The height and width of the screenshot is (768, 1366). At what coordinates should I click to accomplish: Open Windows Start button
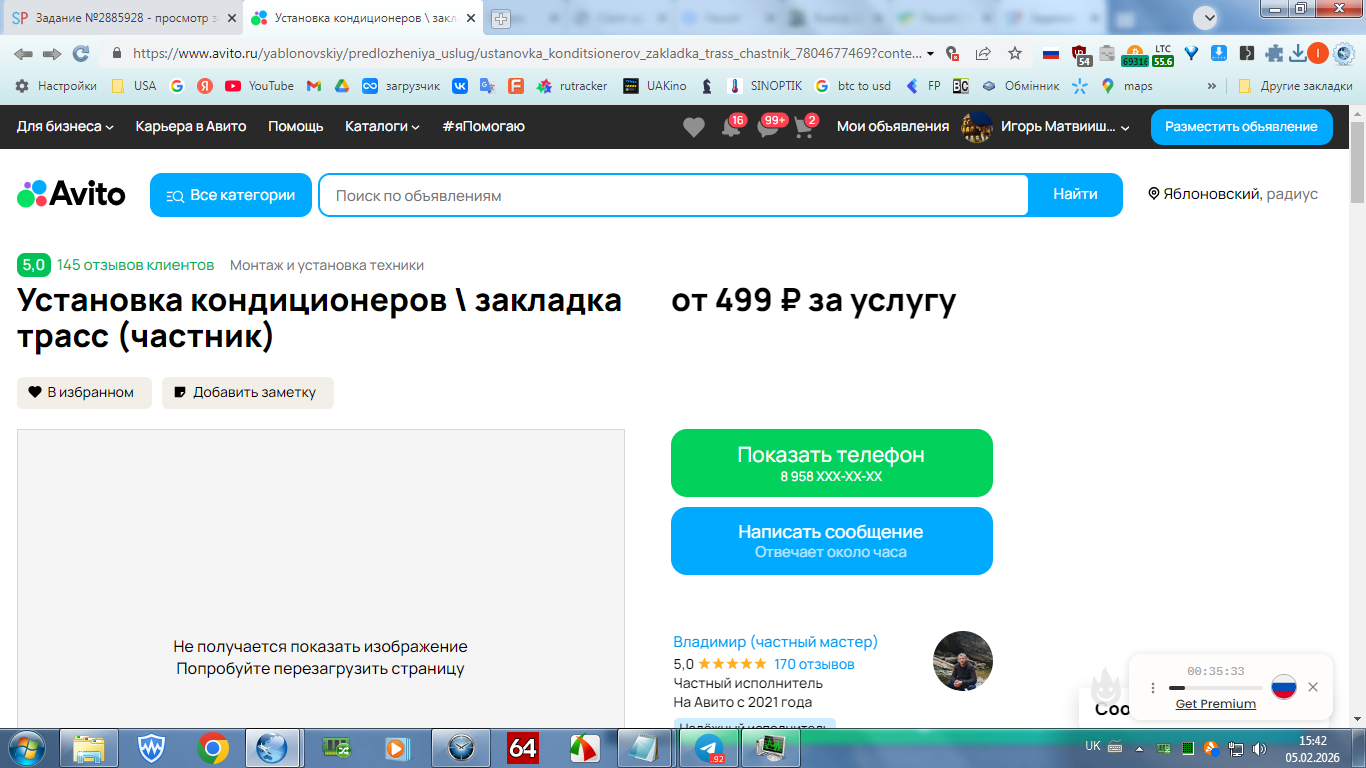[x=26, y=747]
